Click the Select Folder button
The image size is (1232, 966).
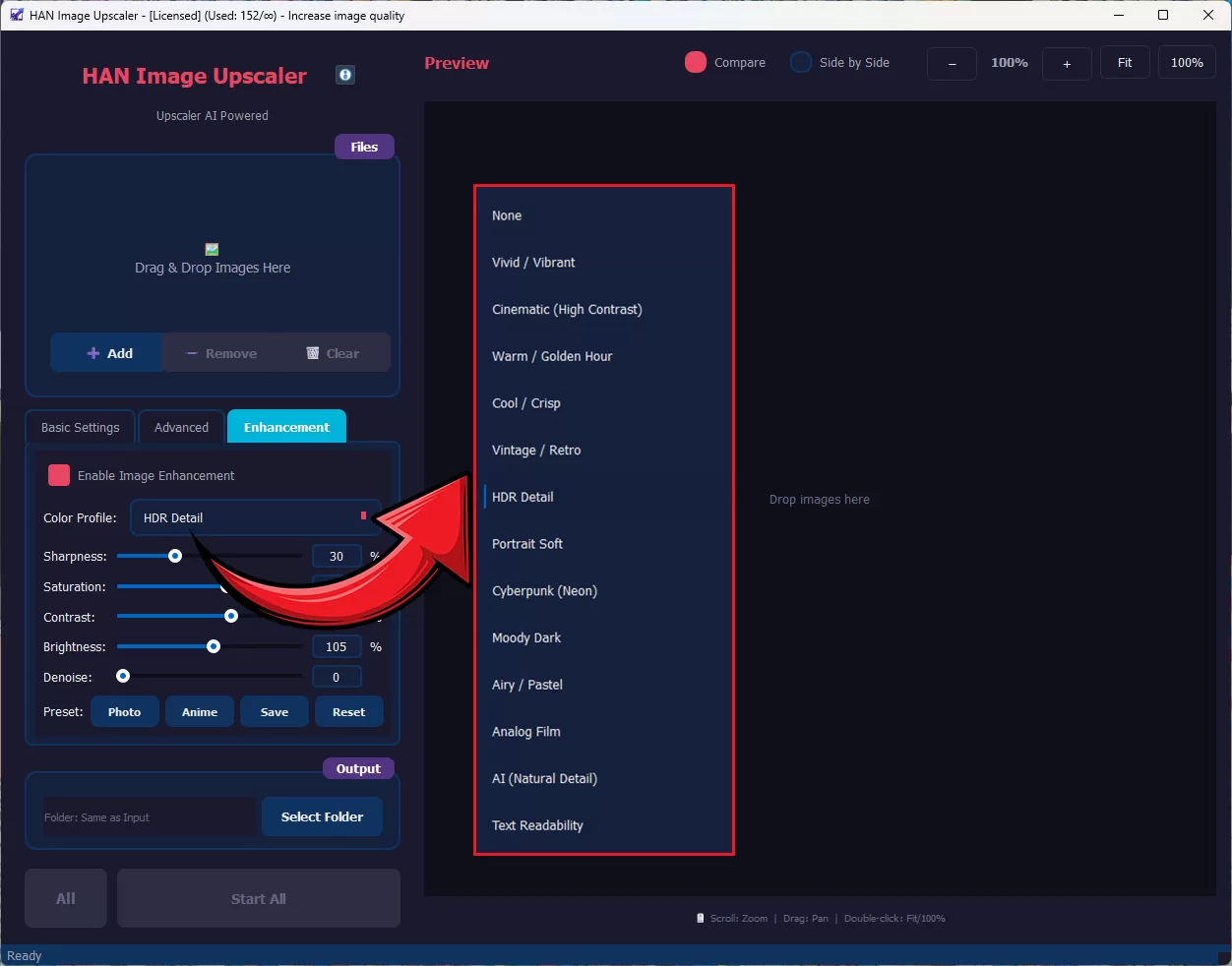tap(322, 817)
